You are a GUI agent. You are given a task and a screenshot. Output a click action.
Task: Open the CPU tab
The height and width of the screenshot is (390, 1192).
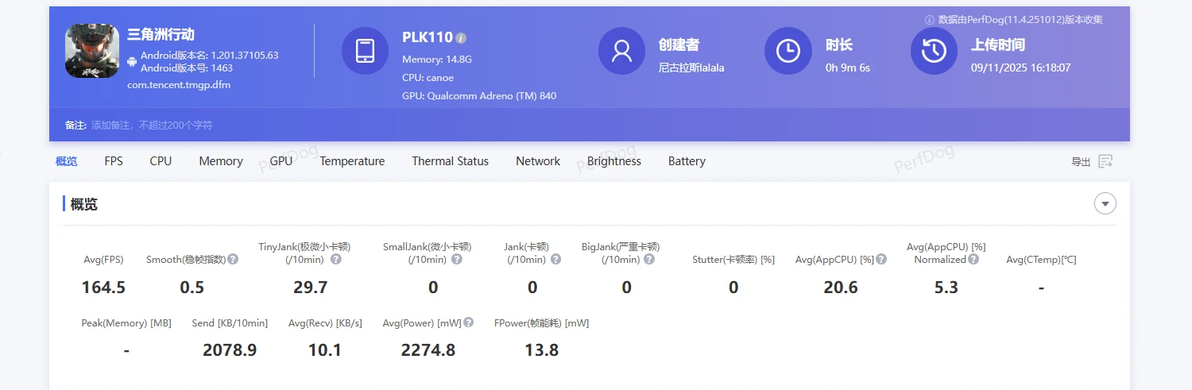(160, 161)
